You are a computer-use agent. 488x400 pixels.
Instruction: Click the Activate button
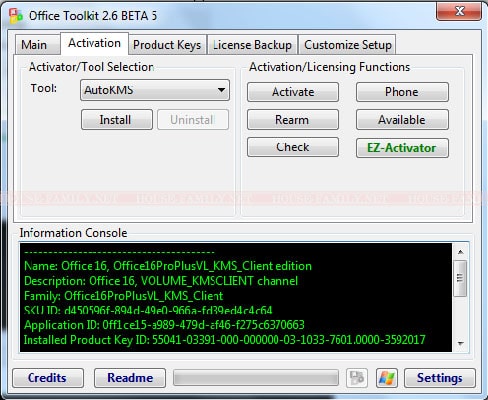click(293, 92)
